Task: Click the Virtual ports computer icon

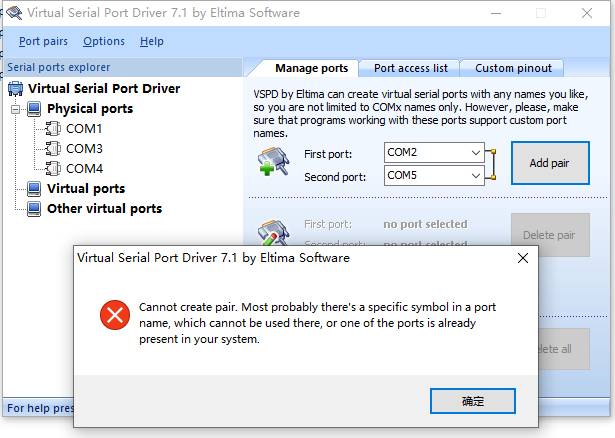Action: coord(34,189)
